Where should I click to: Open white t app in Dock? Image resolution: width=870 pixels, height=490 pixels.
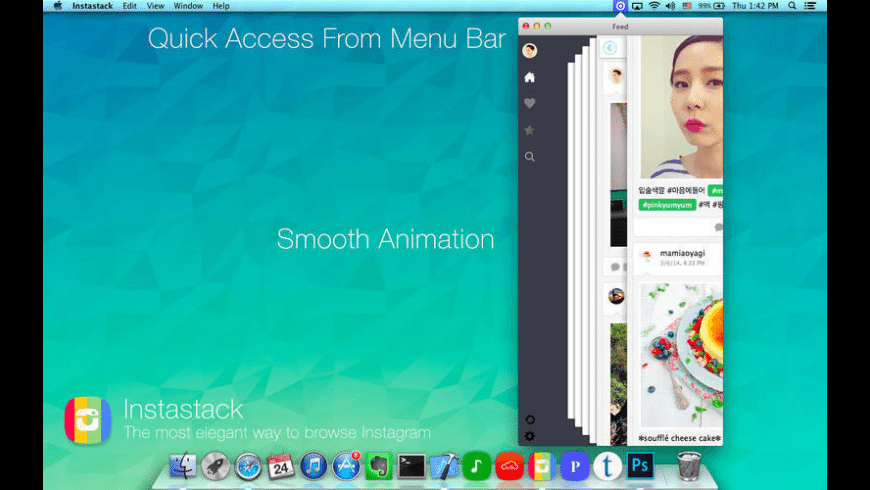pyautogui.click(x=607, y=466)
